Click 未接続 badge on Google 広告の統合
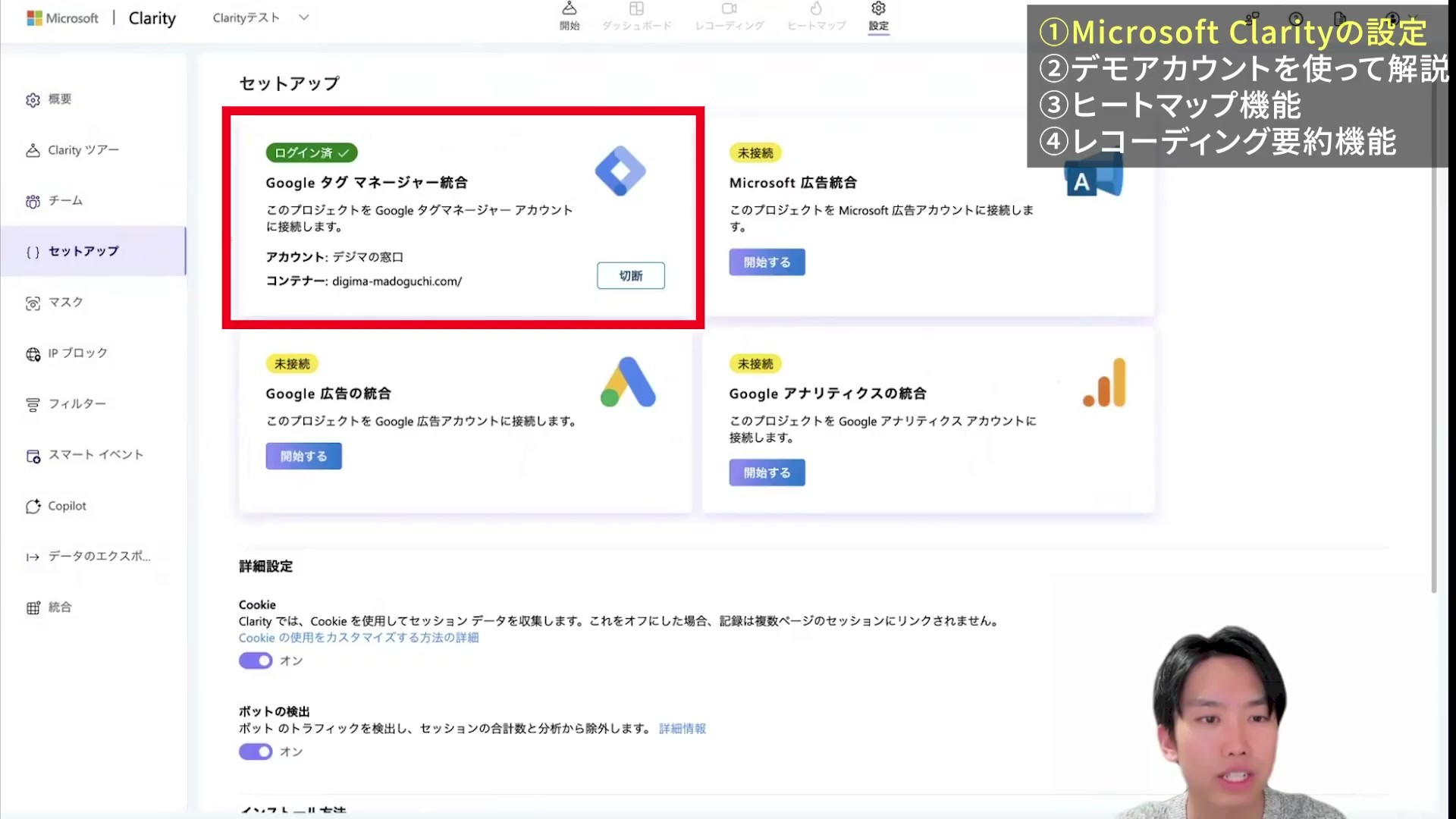Viewport: 1456px width, 819px height. point(292,364)
